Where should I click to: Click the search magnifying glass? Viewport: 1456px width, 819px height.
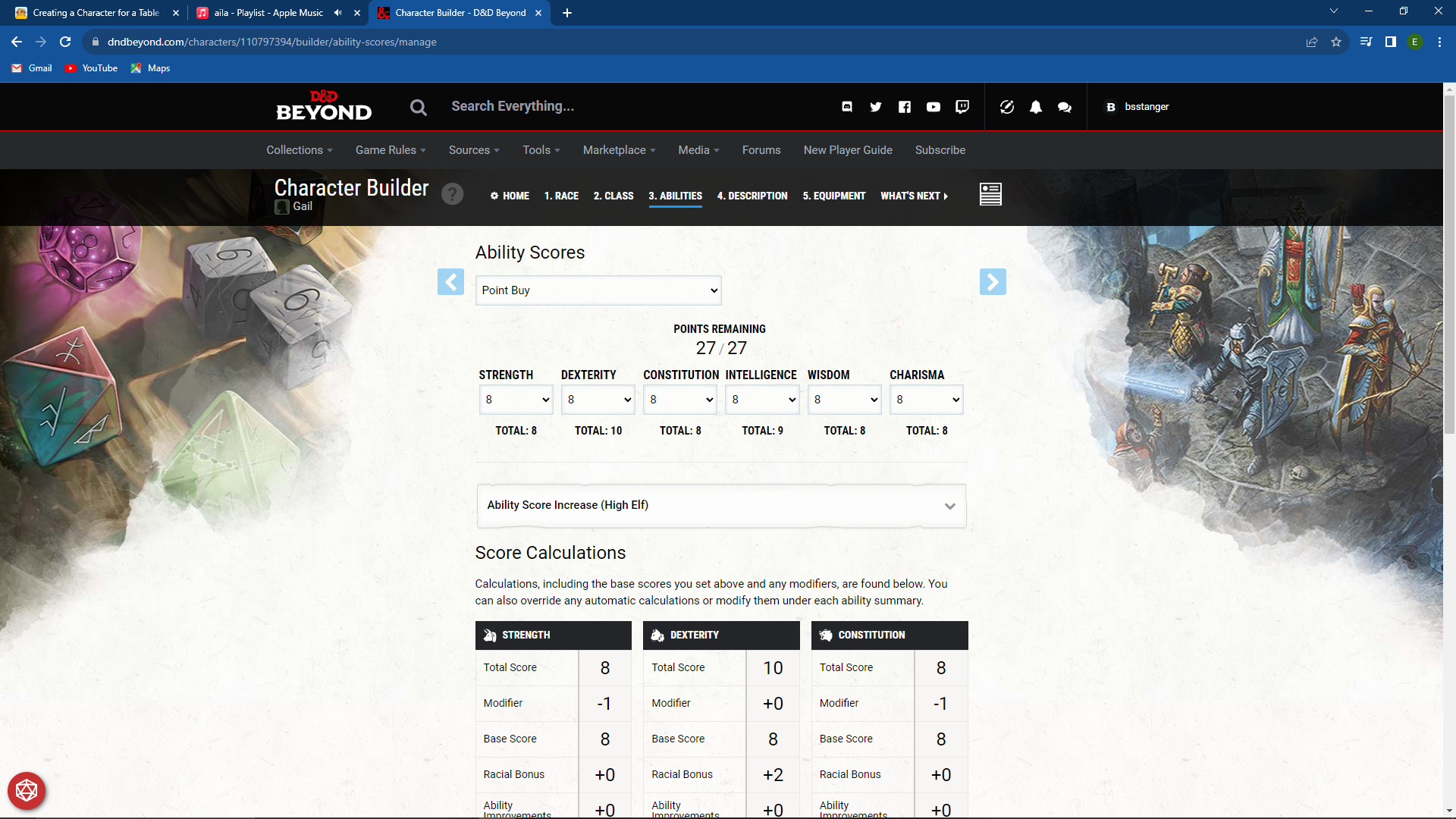coord(418,107)
